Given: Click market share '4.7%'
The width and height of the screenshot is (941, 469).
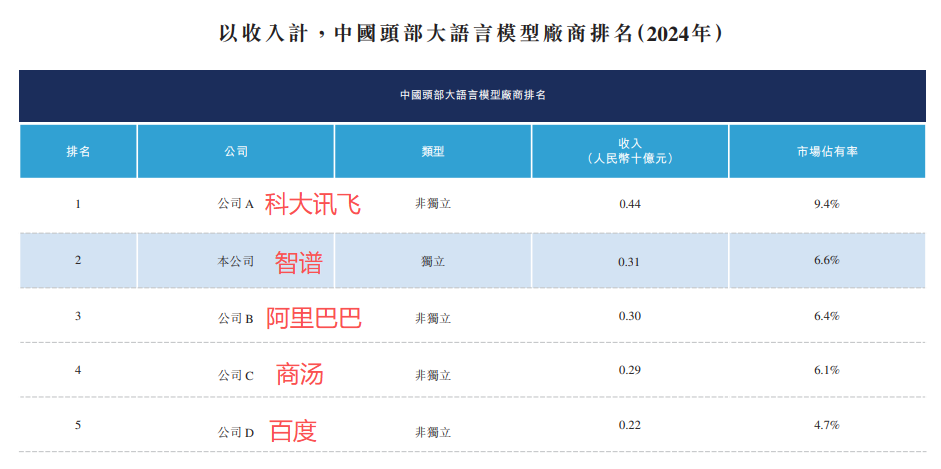Looking at the screenshot, I should [x=827, y=425].
